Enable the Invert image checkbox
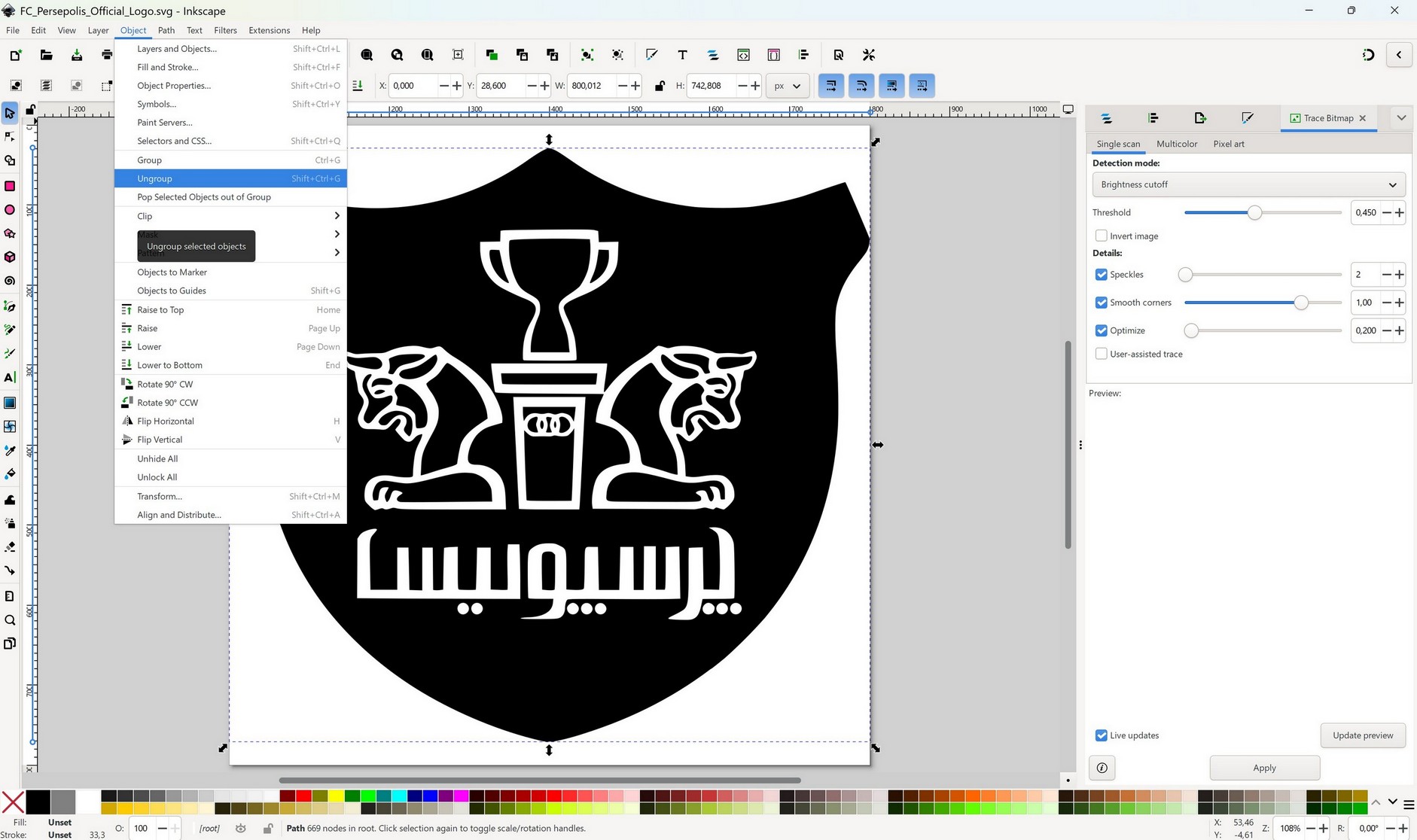Screen dimensions: 1417x840 pyautogui.click(x=1102, y=236)
